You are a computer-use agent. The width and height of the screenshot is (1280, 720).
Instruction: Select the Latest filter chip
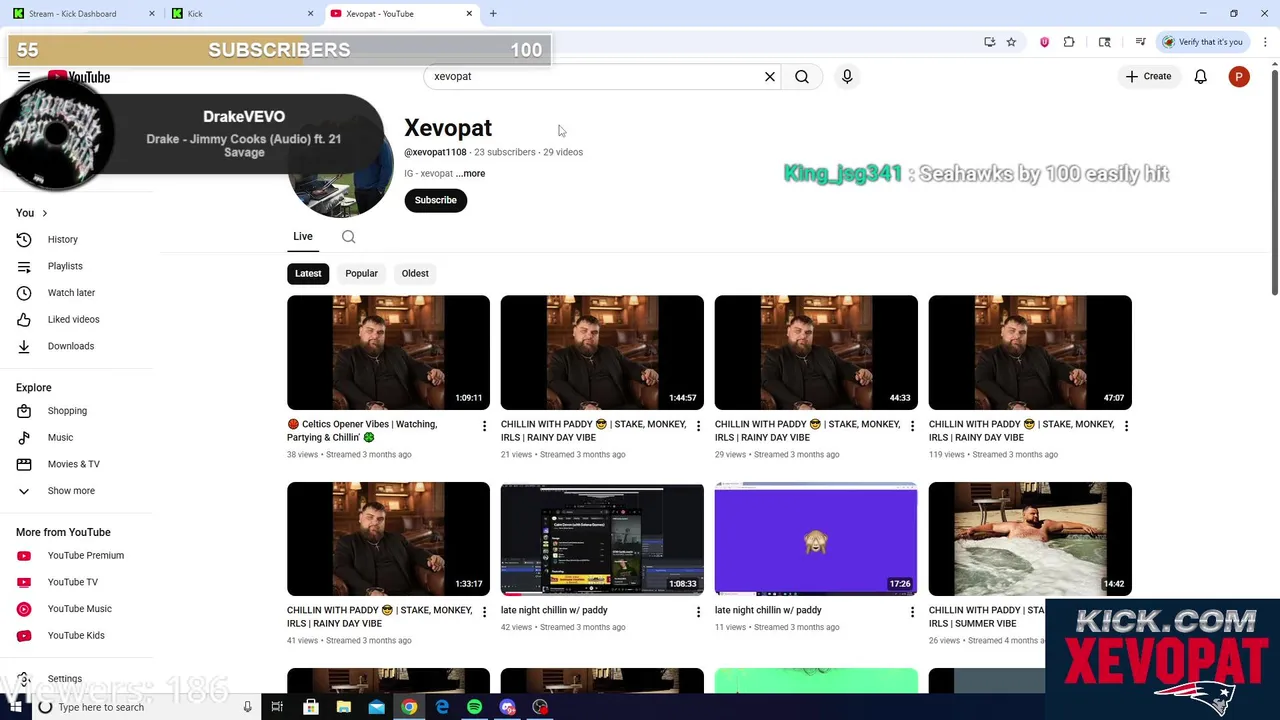(308, 273)
